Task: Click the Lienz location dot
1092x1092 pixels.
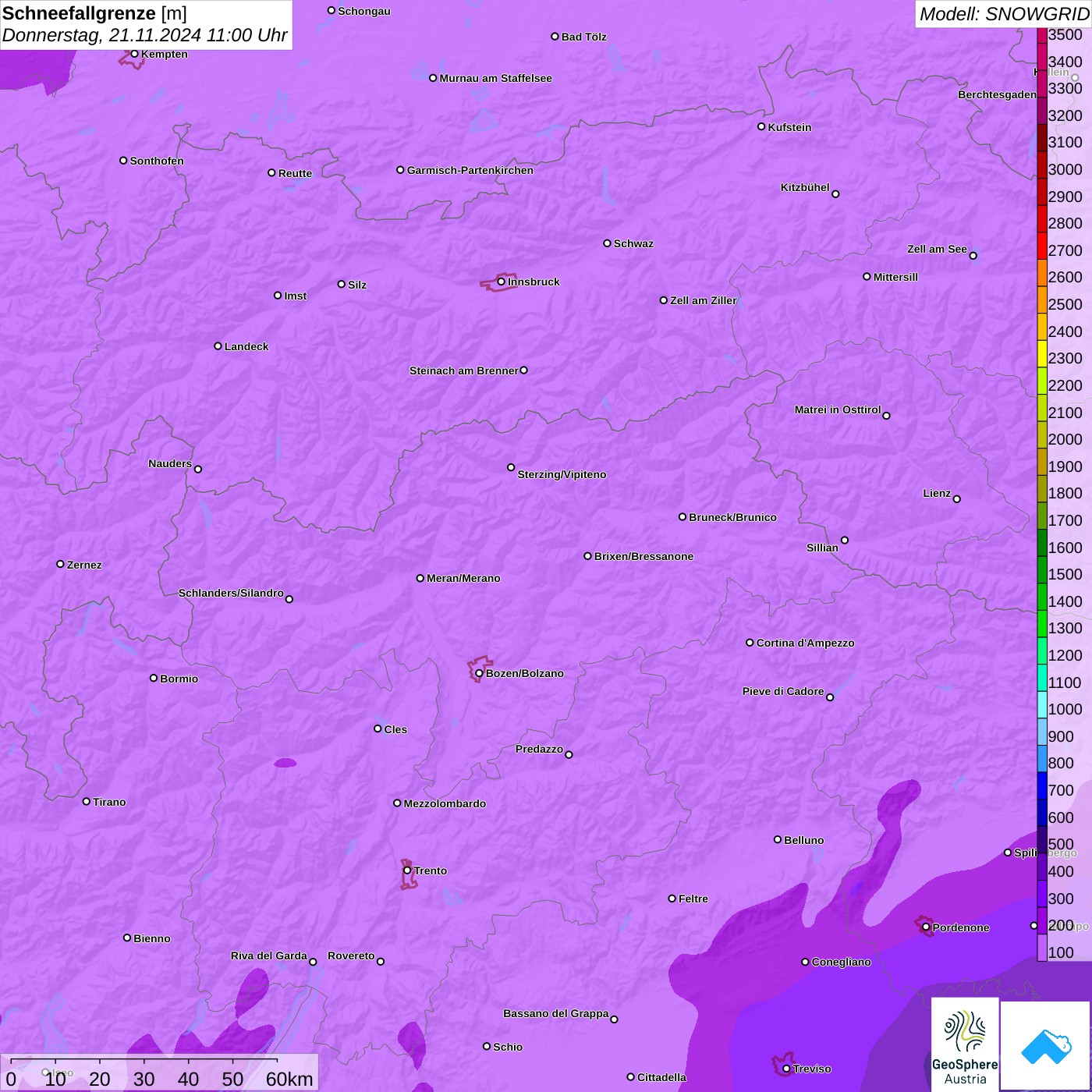Action: pos(957,499)
